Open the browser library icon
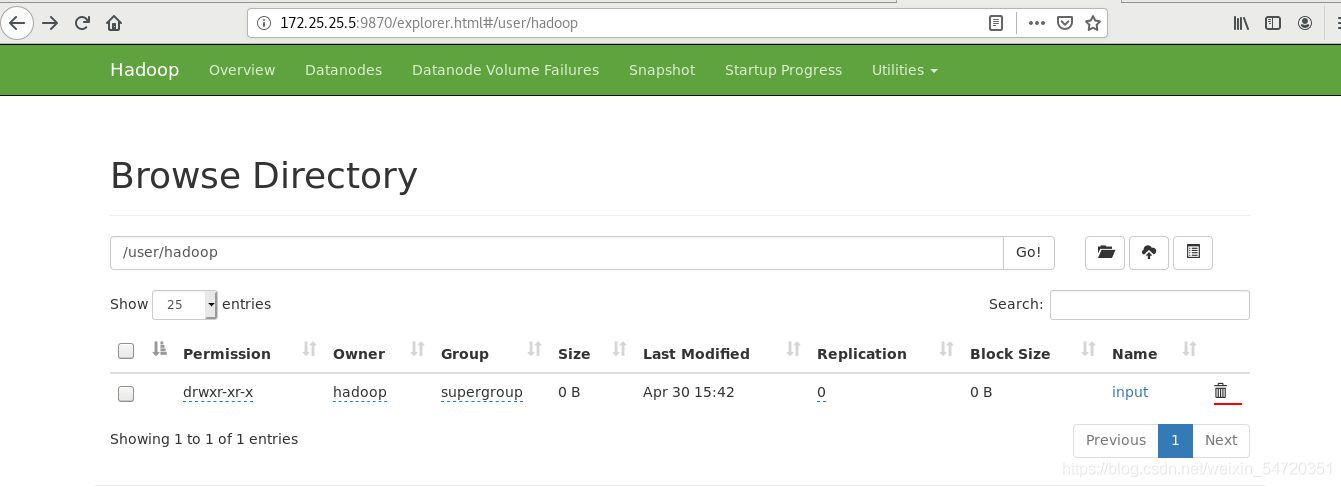The height and width of the screenshot is (487, 1341). click(1241, 22)
